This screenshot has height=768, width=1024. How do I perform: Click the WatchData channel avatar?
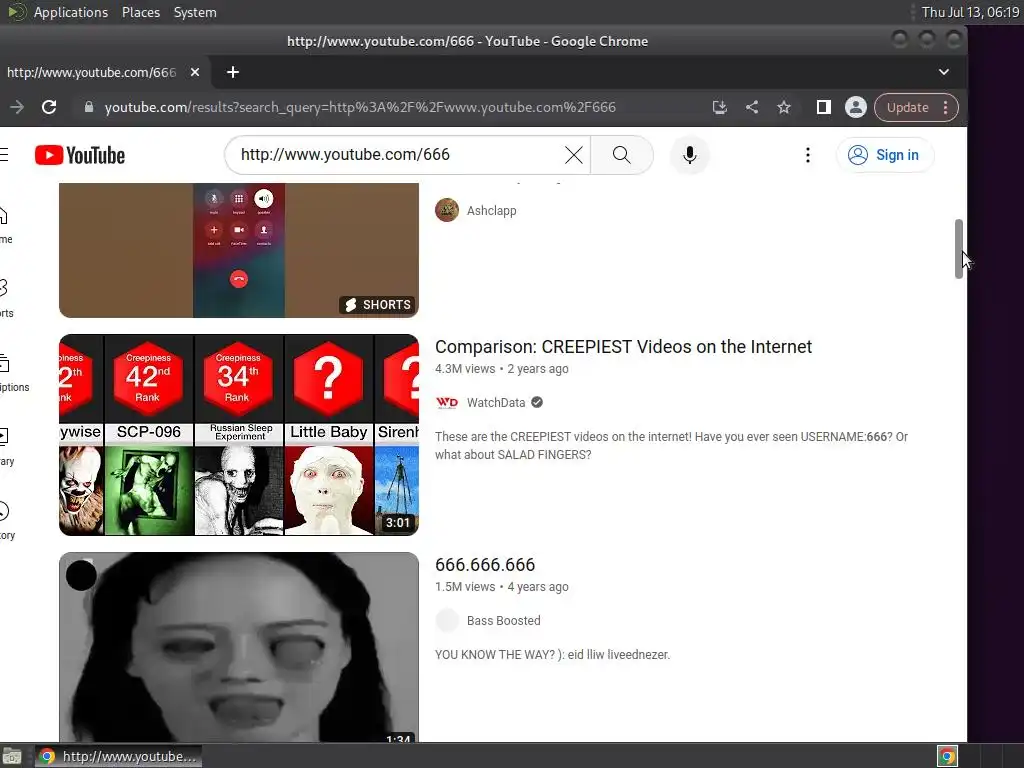pos(447,402)
